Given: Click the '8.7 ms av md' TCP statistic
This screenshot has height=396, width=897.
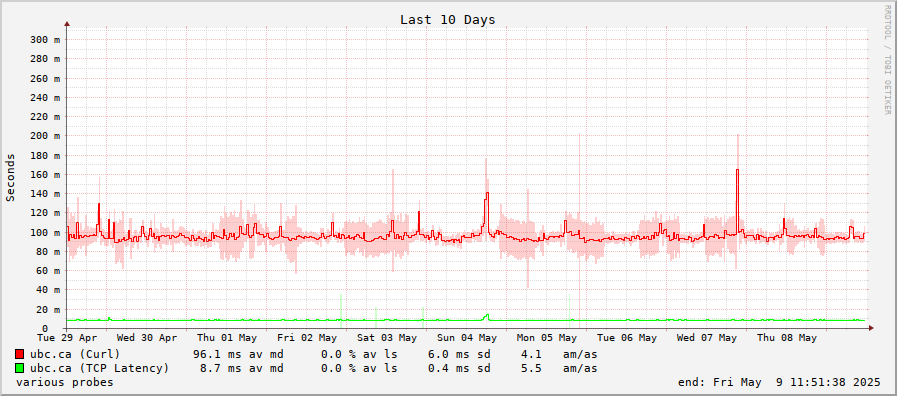Looking at the screenshot, I should pyautogui.click(x=241, y=368).
